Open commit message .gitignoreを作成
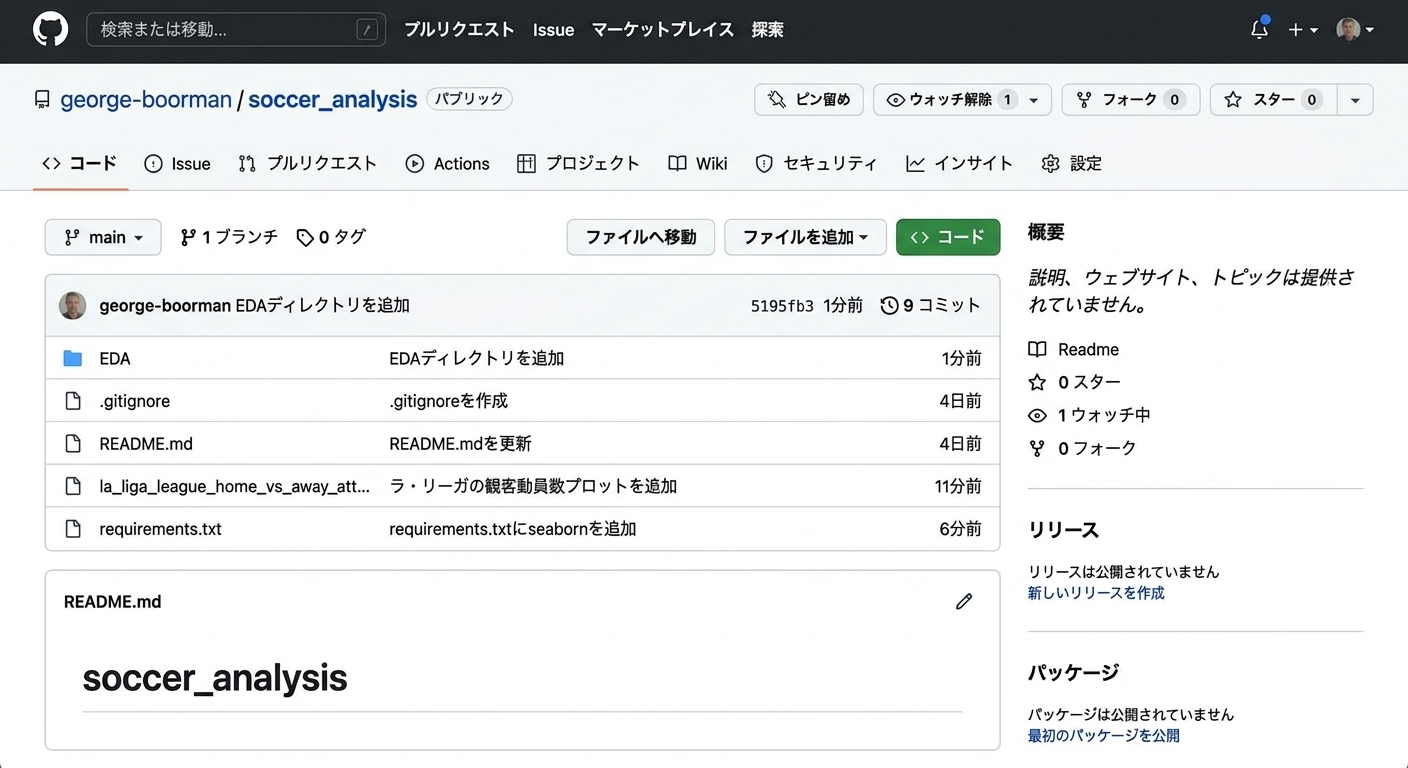 [x=449, y=401]
